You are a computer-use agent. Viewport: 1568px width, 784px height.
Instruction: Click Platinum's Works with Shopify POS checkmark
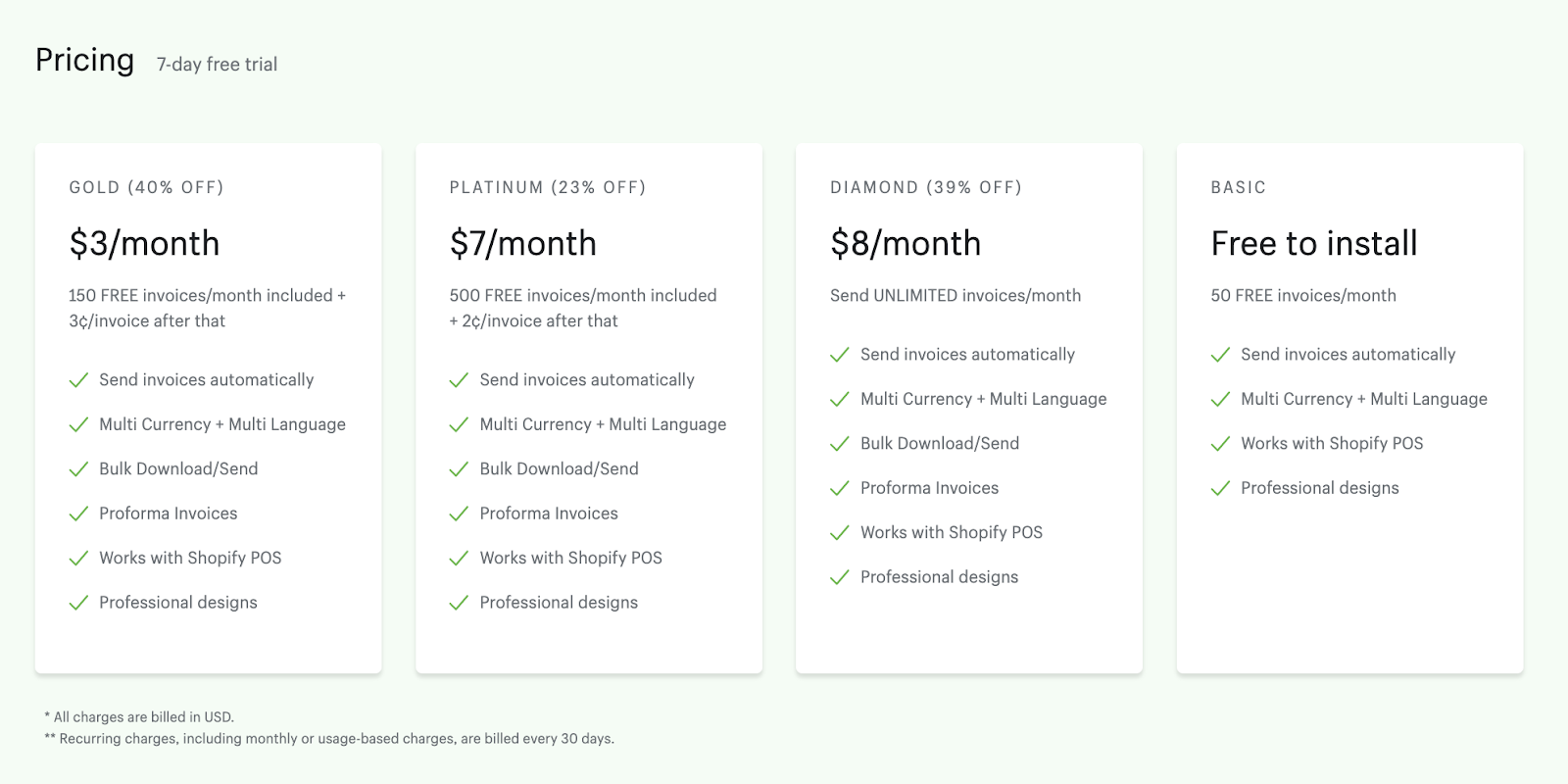tap(459, 559)
